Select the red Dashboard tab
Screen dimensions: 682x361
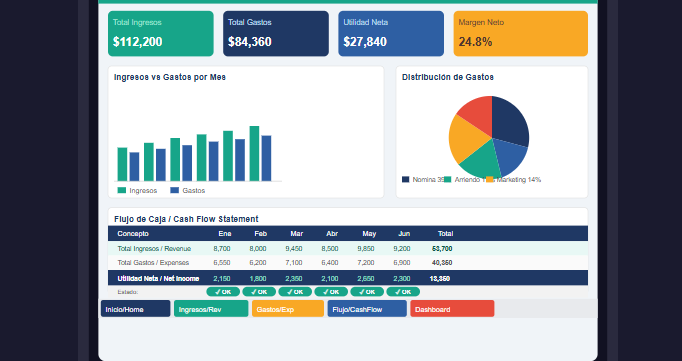pyautogui.click(x=452, y=309)
